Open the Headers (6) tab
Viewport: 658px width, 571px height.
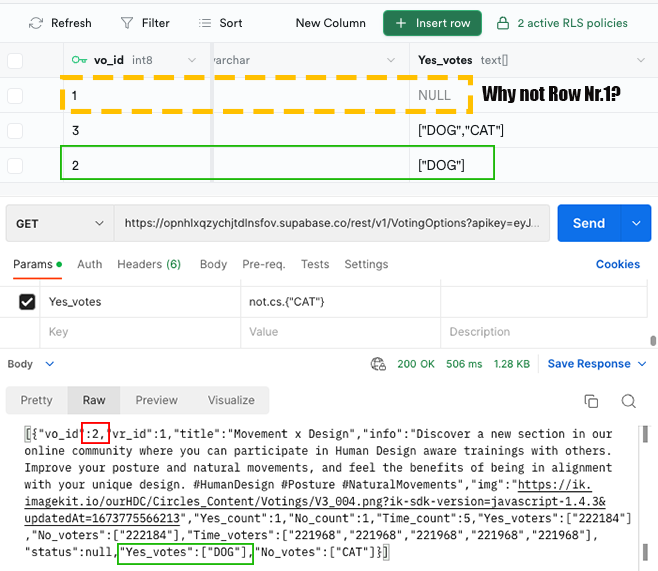(149, 264)
